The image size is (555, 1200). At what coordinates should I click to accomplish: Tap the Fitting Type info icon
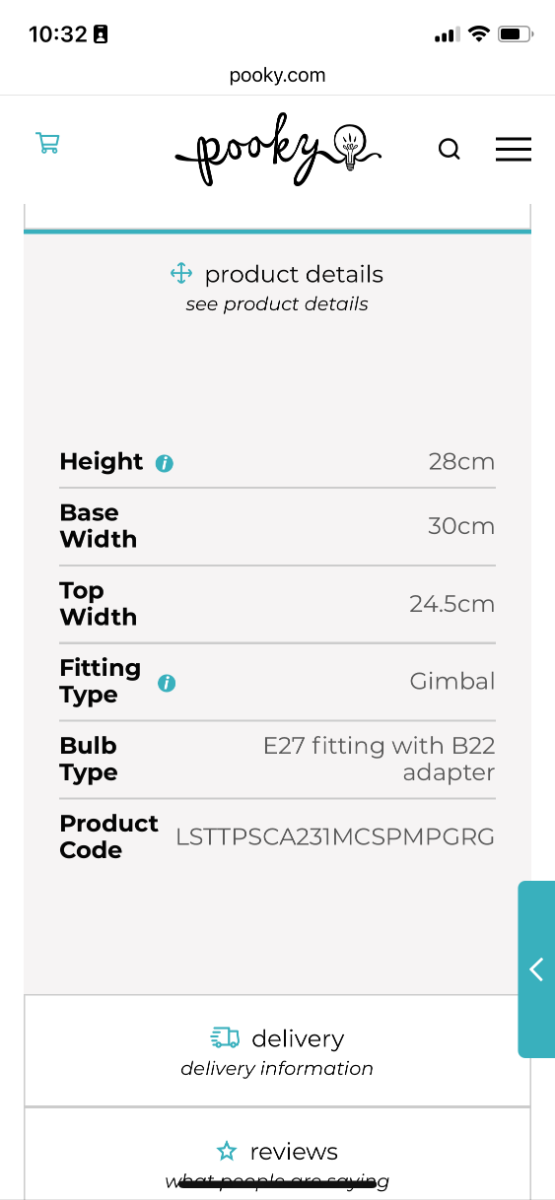point(167,683)
